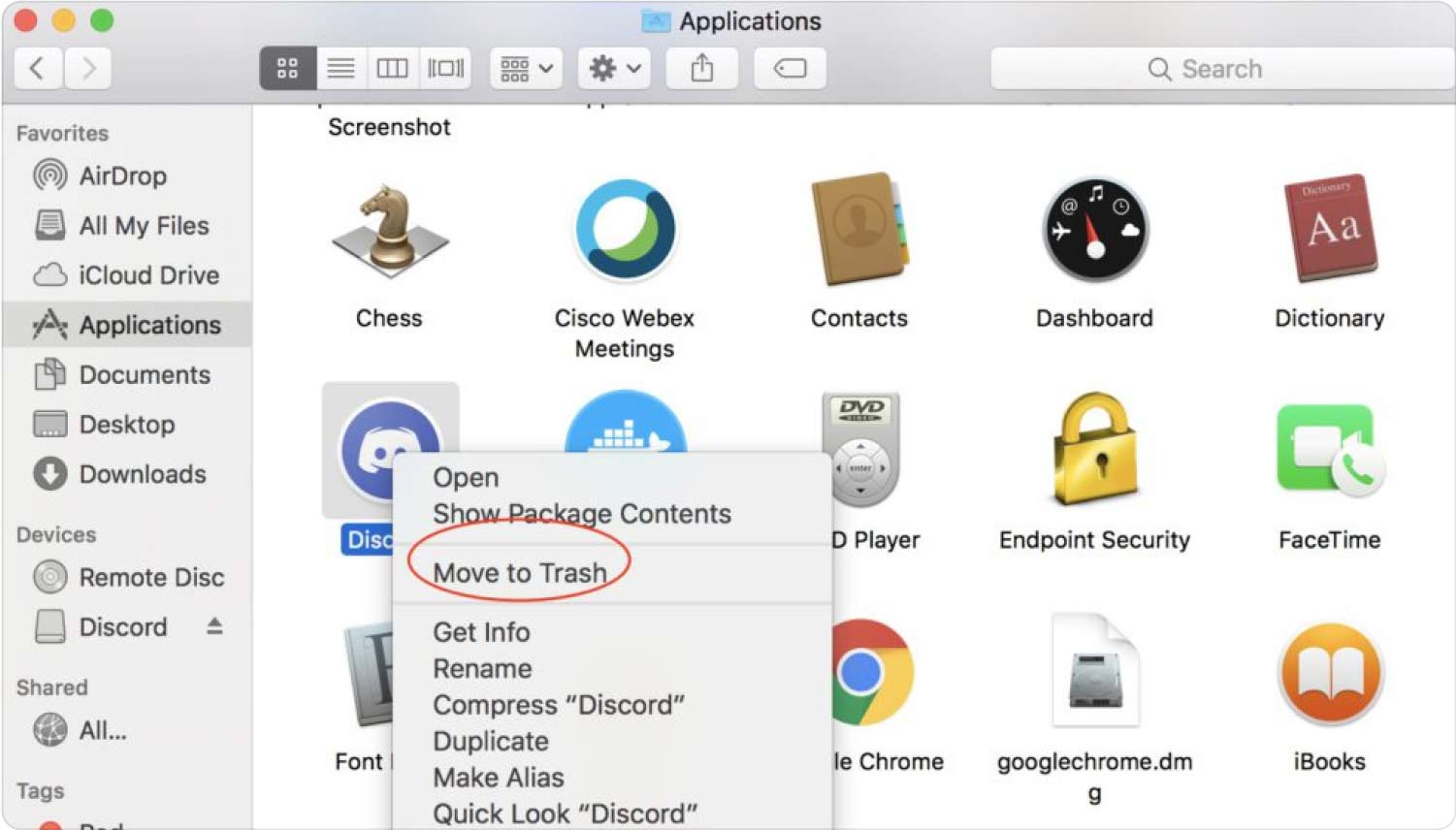Eject the Discord volume
1456x830 pixels.
[214, 626]
